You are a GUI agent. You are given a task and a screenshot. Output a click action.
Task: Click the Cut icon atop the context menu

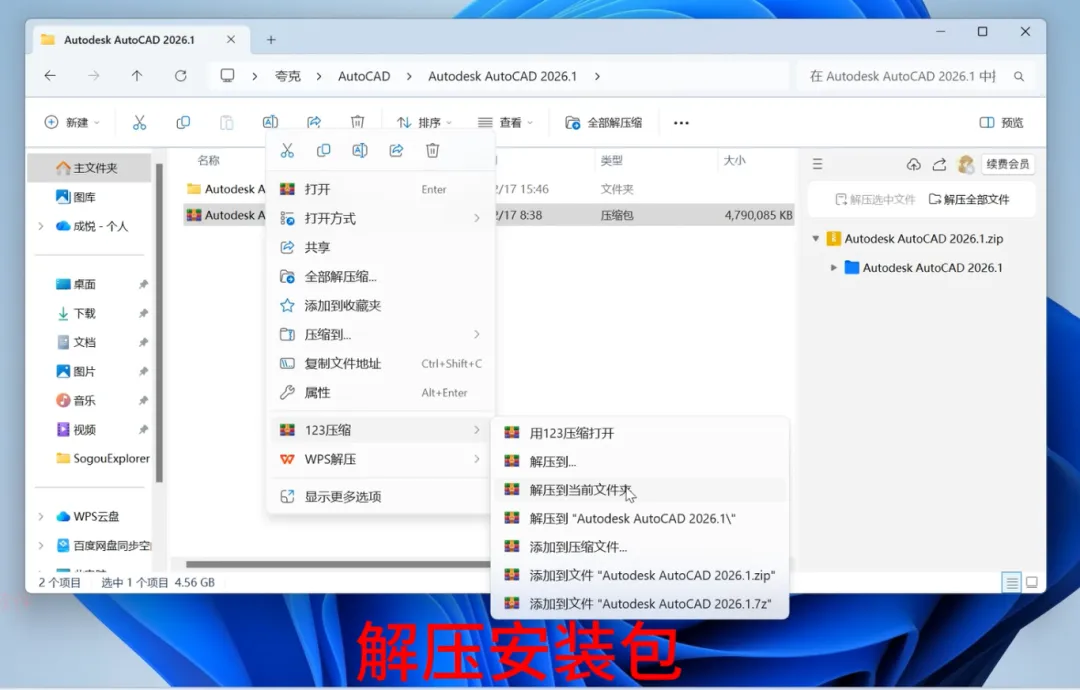(287, 150)
